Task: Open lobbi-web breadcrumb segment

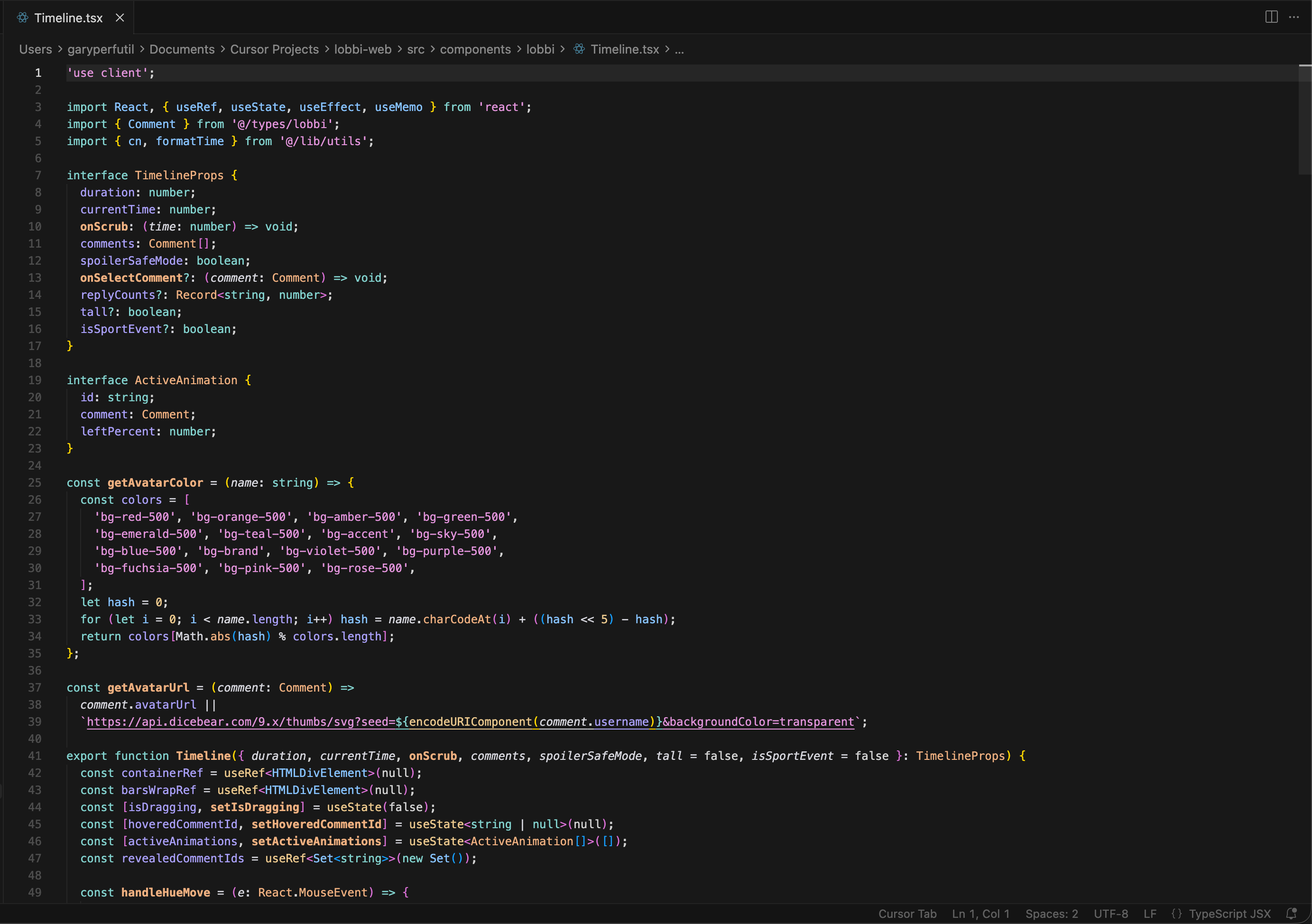Action: pyautogui.click(x=363, y=49)
